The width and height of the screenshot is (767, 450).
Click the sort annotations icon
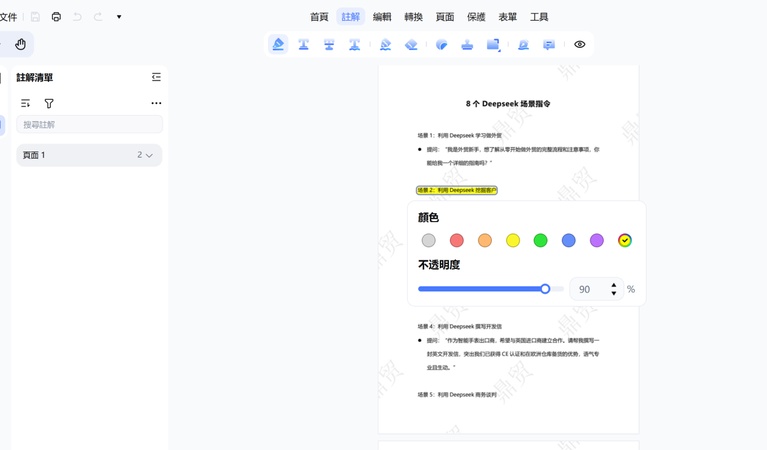(25, 103)
